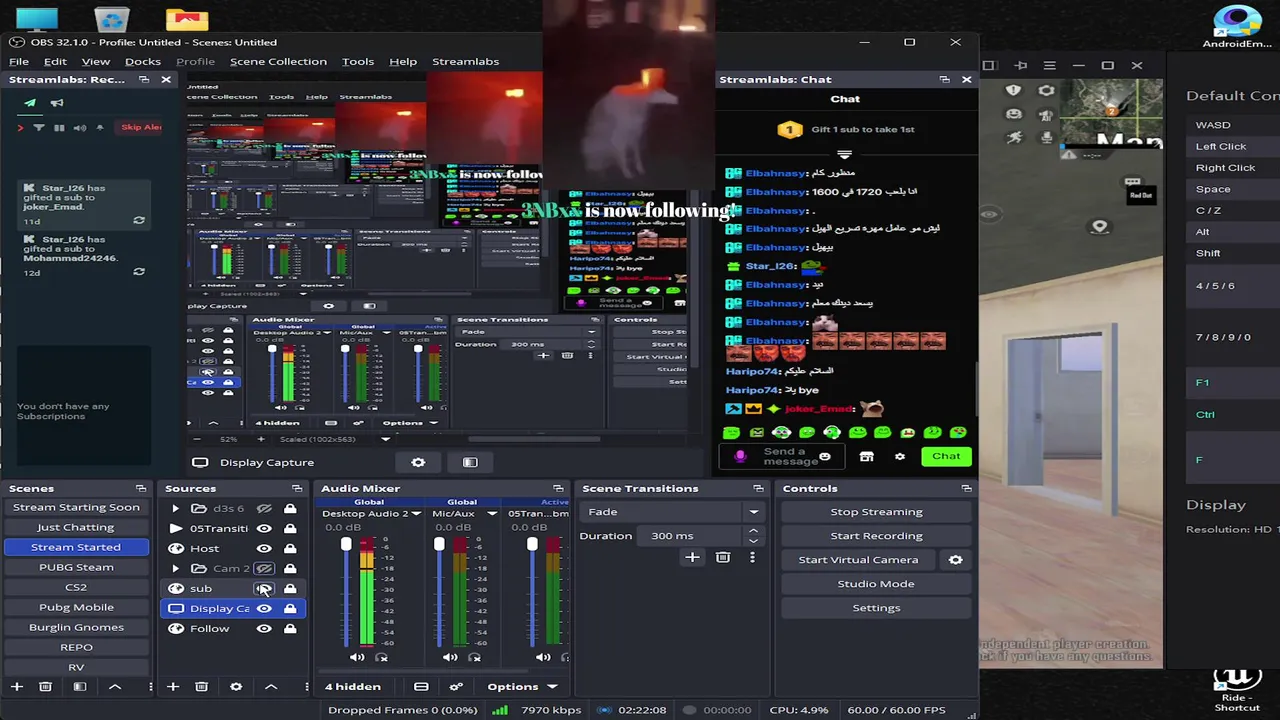Open Display Capture properties gear in preview toolbar
Image resolution: width=1280 pixels, height=720 pixels.
click(418, 462)
